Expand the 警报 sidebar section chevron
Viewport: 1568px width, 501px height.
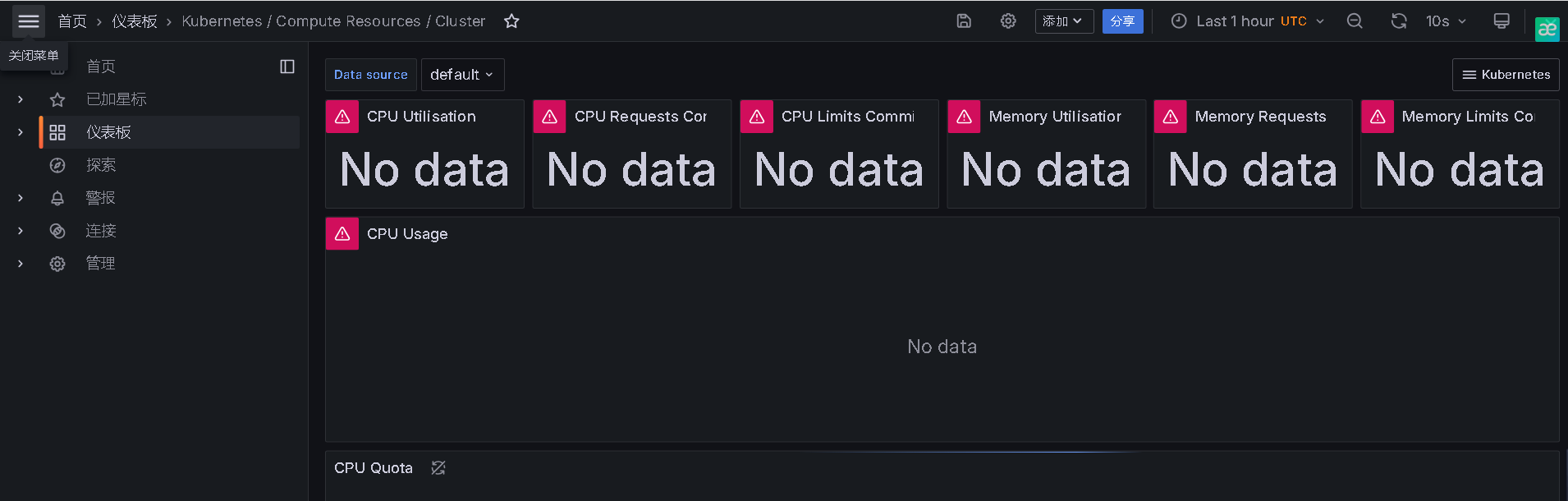(x=21, y=198)
